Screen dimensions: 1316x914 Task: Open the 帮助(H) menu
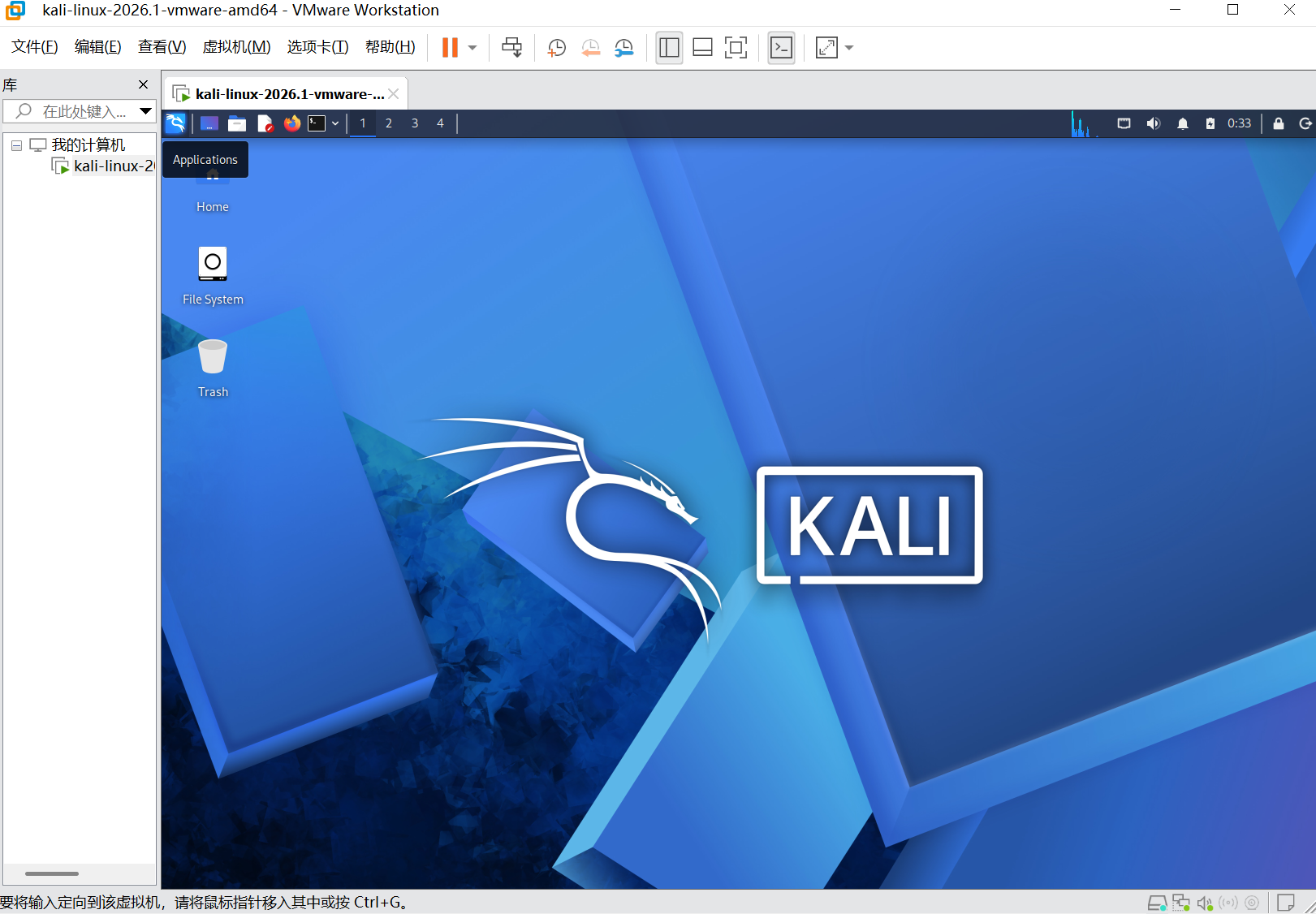(390, 47)
